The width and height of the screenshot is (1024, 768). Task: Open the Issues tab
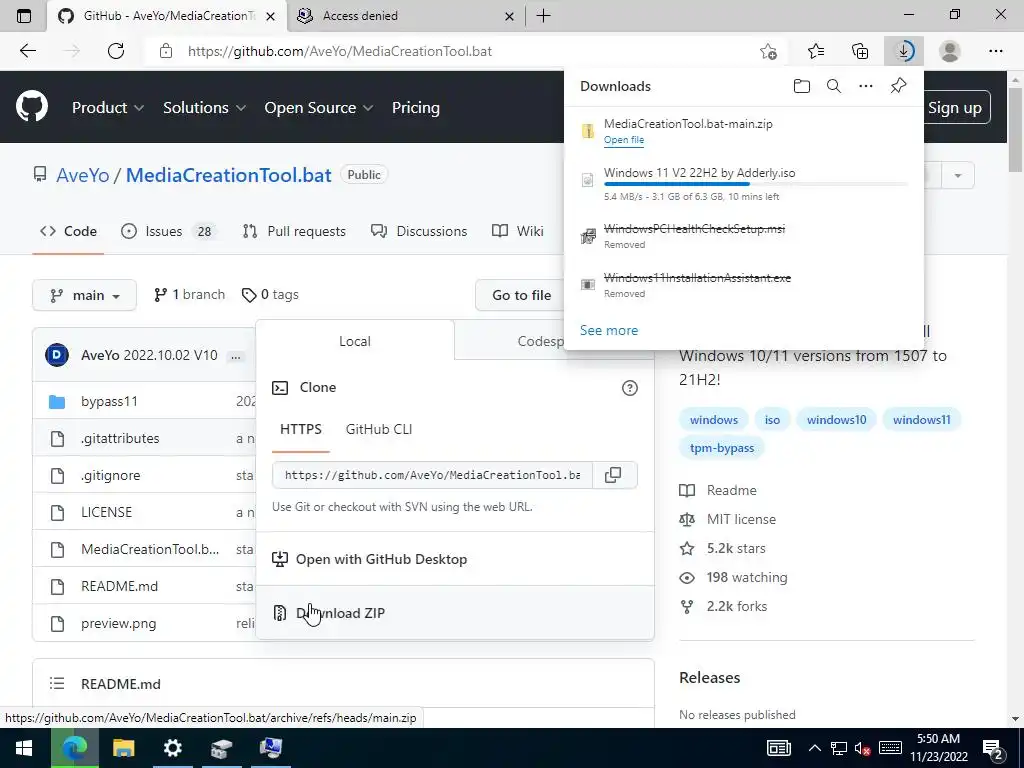[x=168, y=231]
